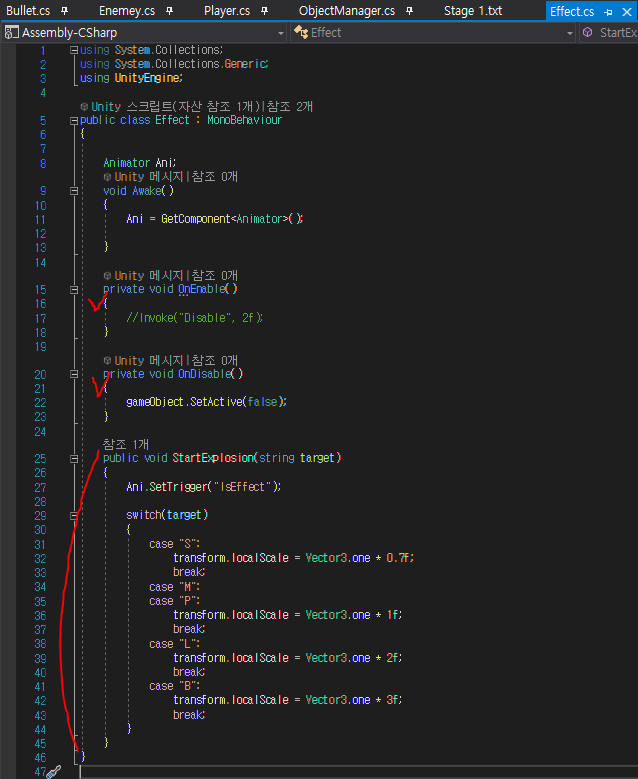
Task: Collapse the using directives block
Action: point(74,50)
